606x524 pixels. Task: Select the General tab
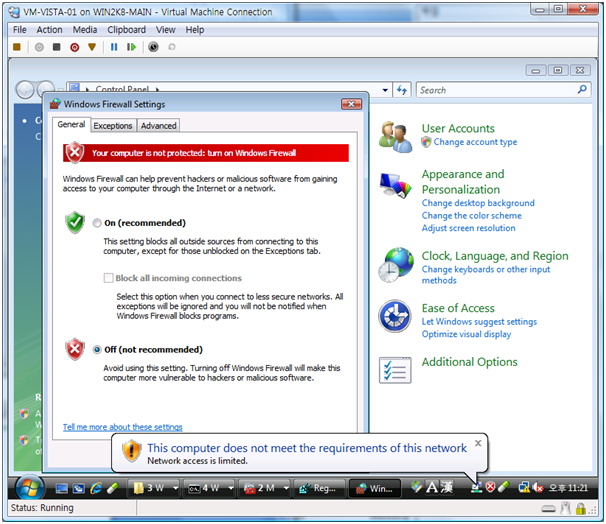tap(71, 124)
